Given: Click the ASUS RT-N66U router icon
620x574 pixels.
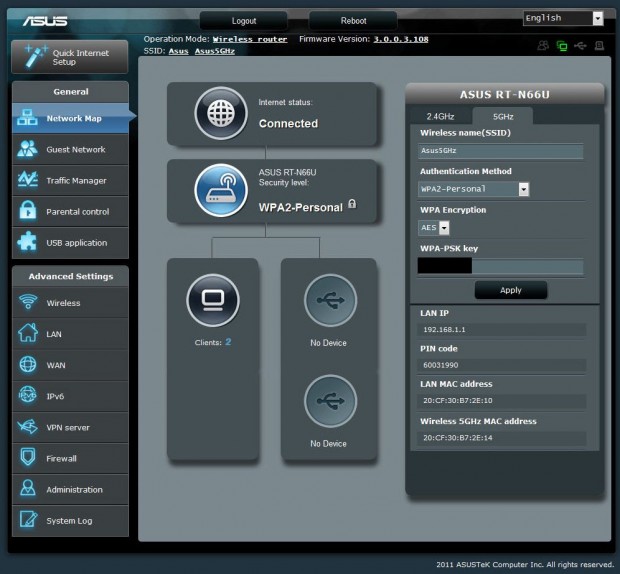Looking at the screenshot, I should pos(221,191).
